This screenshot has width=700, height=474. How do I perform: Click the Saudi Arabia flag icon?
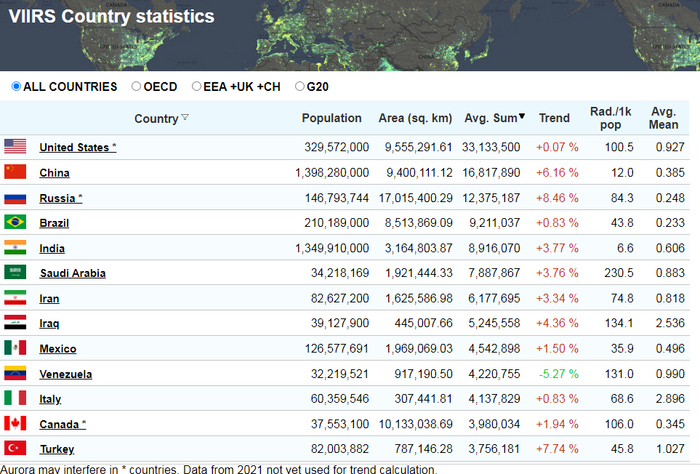15,272
